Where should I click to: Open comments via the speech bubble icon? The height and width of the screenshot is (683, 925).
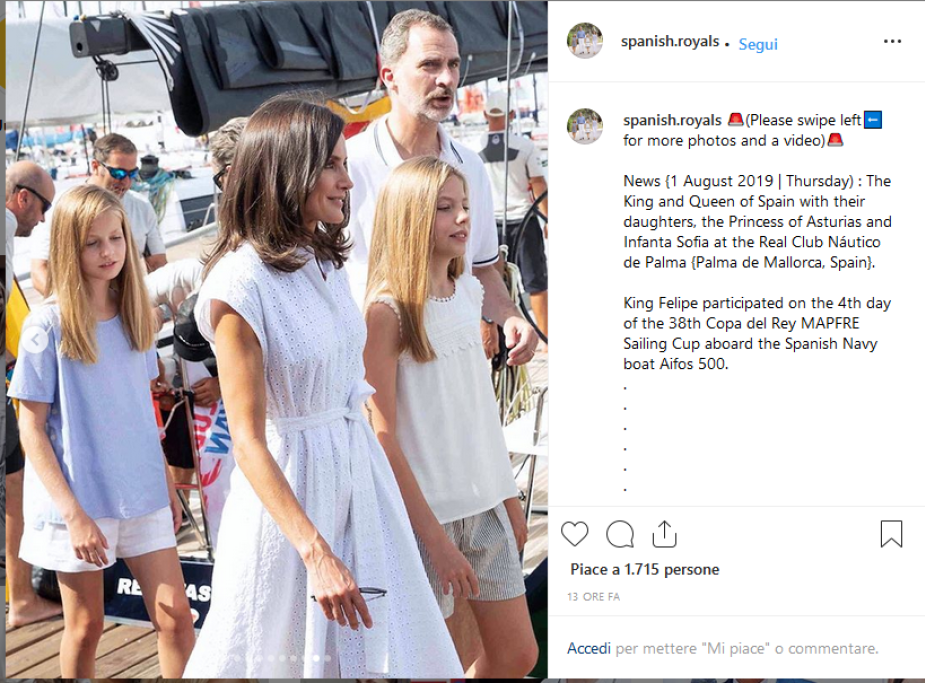coord(619,534)
